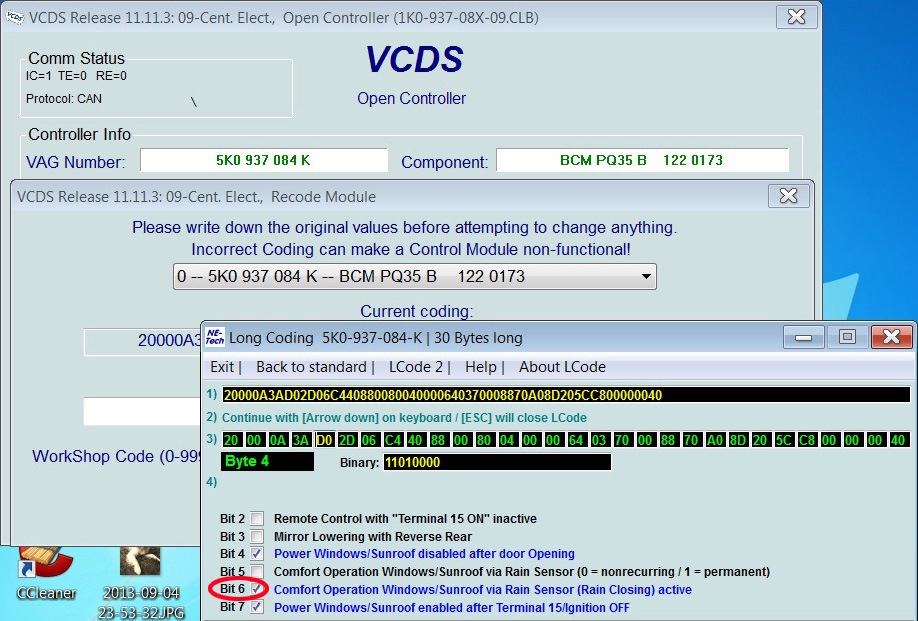
Task: Minimize the Long Coding window
Action: (803, 337)
